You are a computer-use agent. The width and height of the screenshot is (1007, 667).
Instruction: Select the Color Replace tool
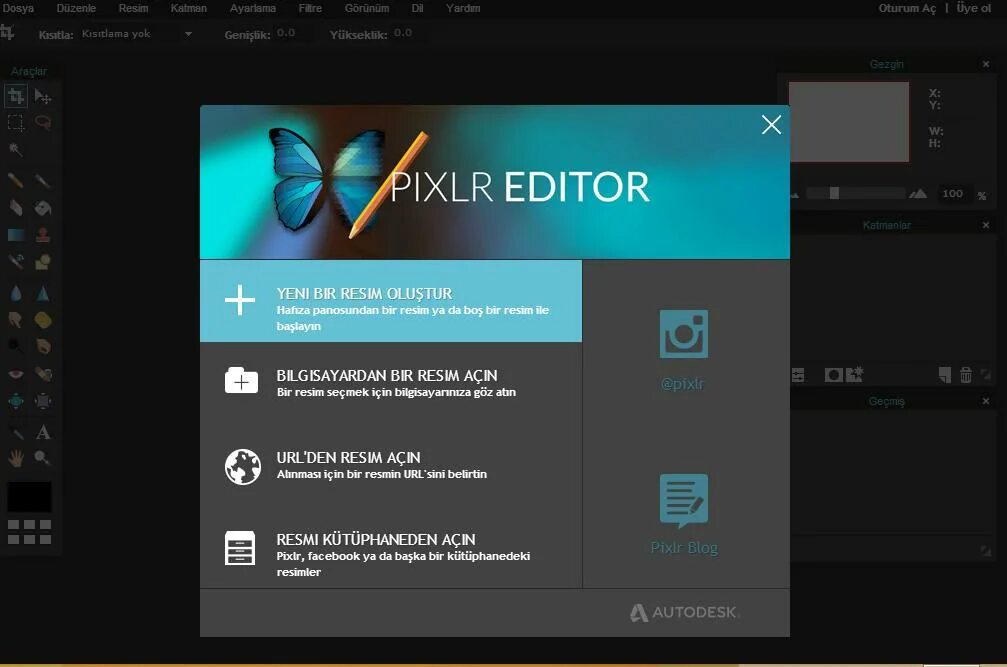[16, 261]
